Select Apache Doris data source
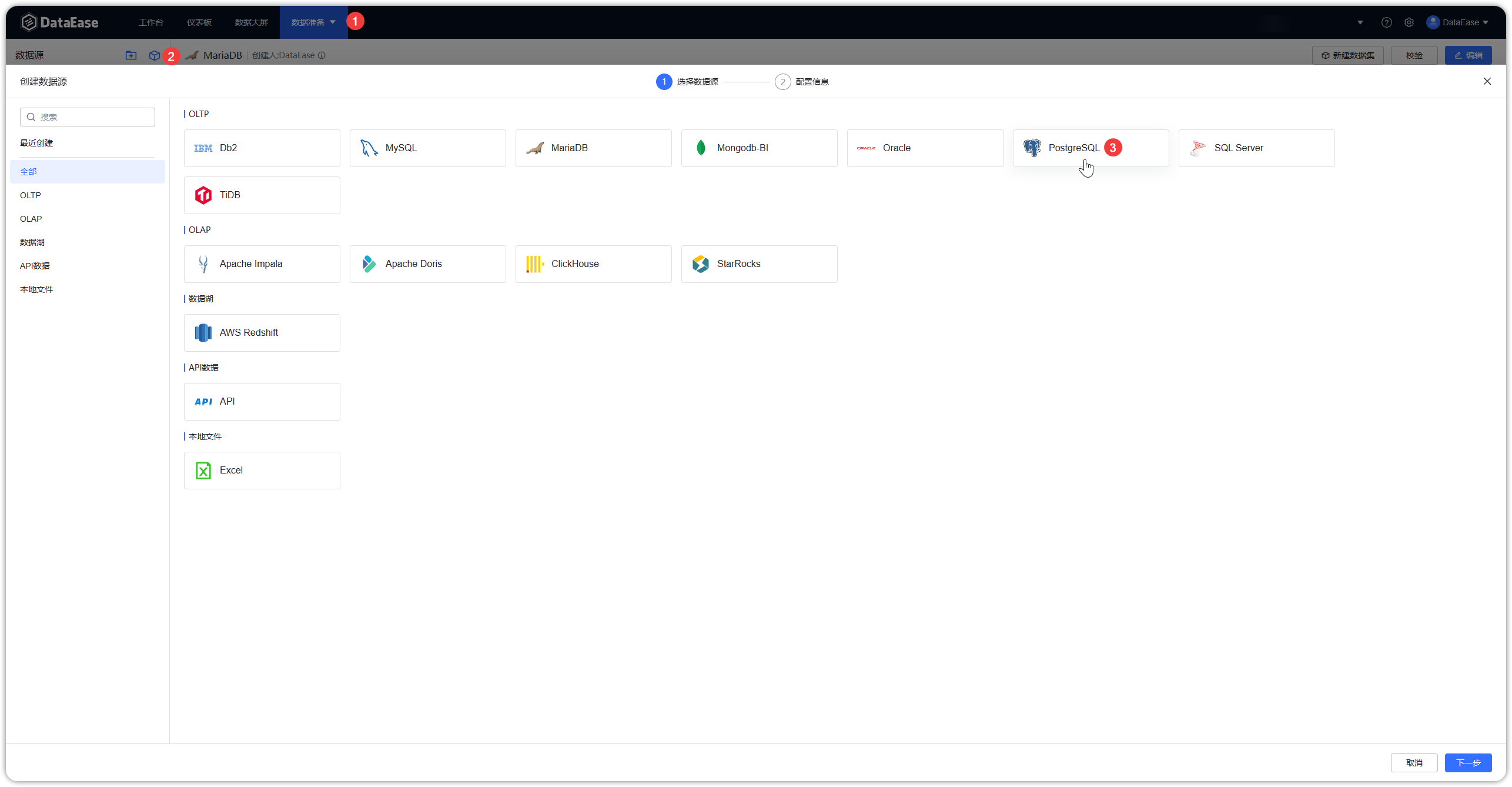This screenshot has height=787, width=1512. coord(427,264)
